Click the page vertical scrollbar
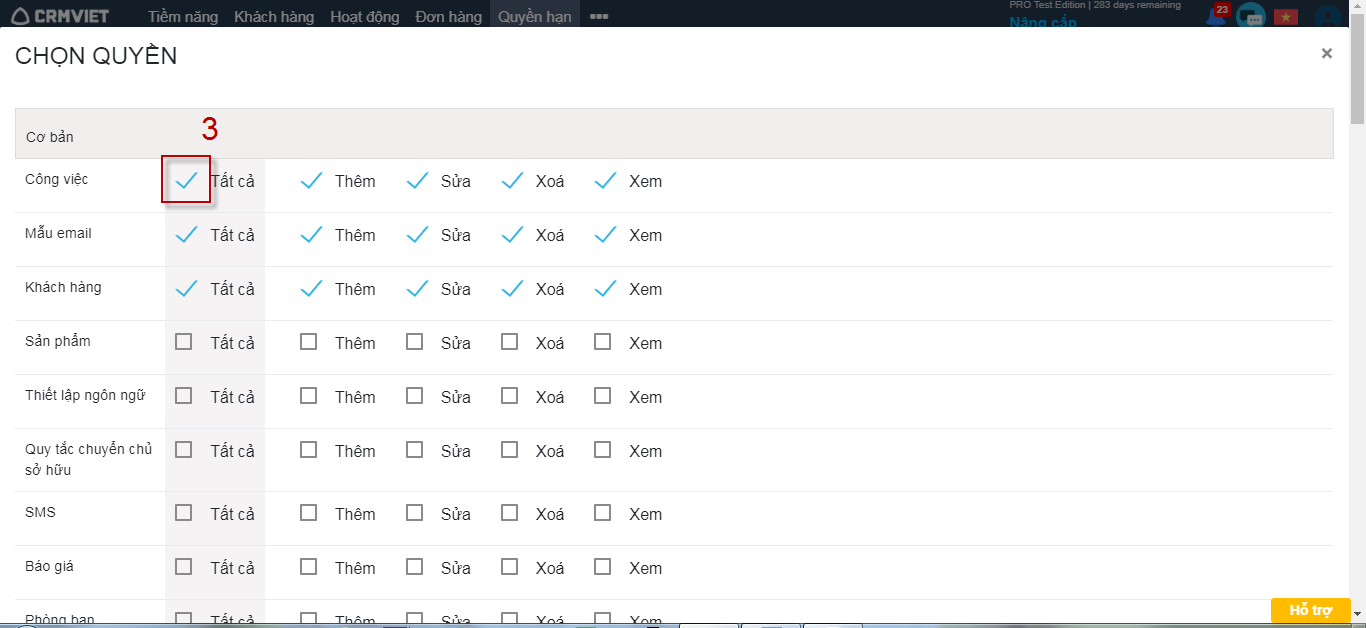1366x628 pixels. click(1357, 300)
